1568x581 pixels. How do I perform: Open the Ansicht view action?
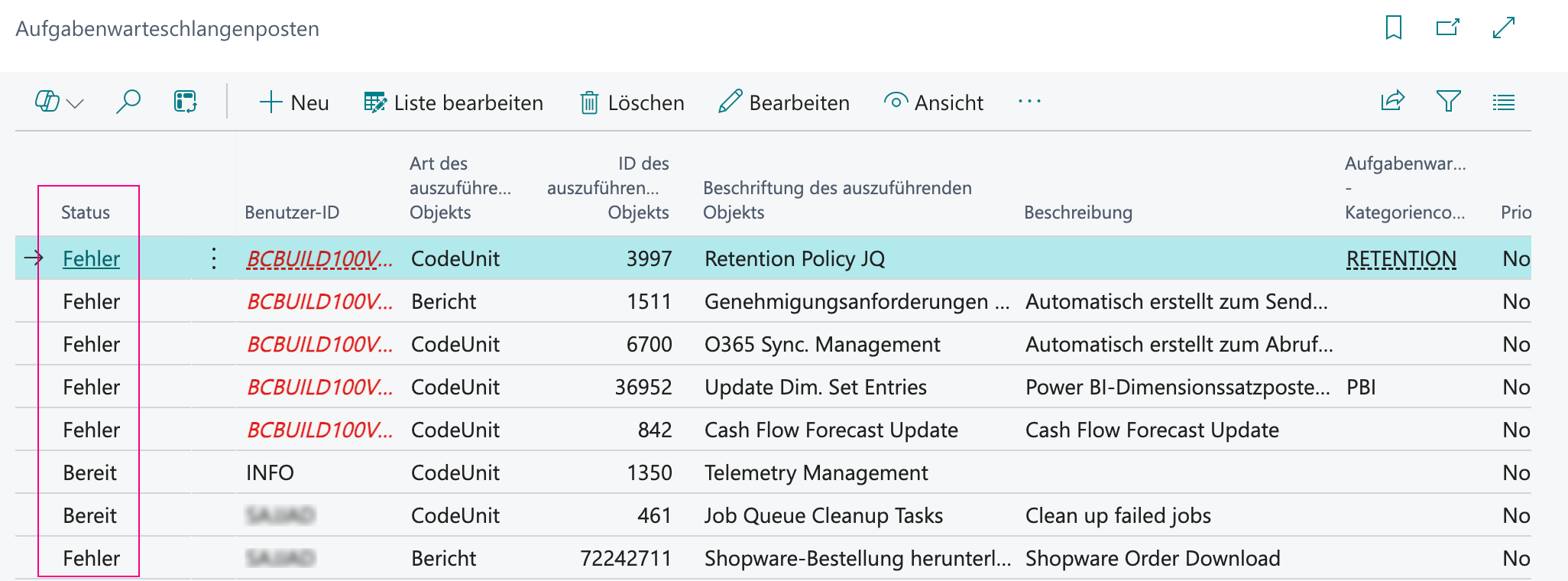[x=934, y=102]
